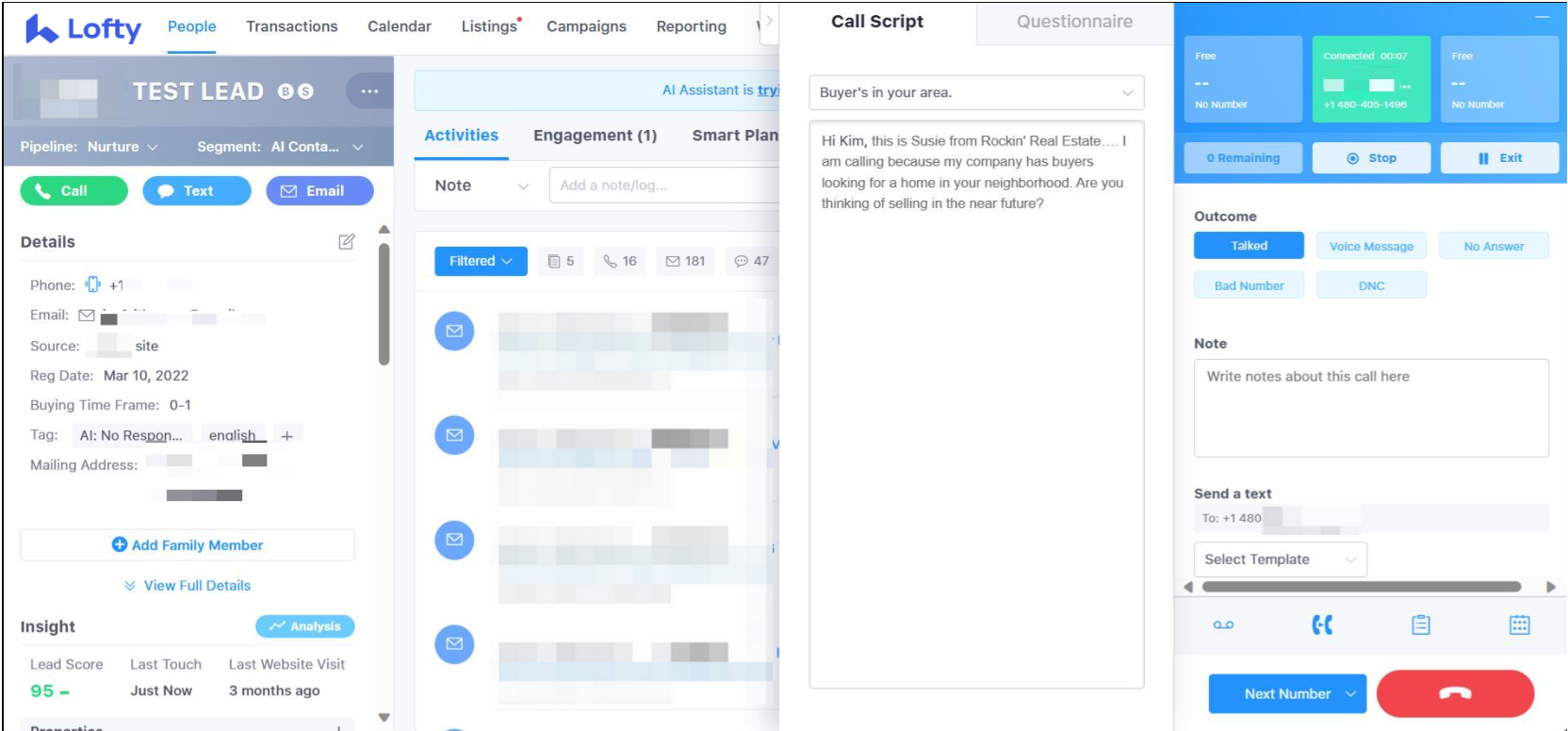Open People nav tab

(191, 26)
